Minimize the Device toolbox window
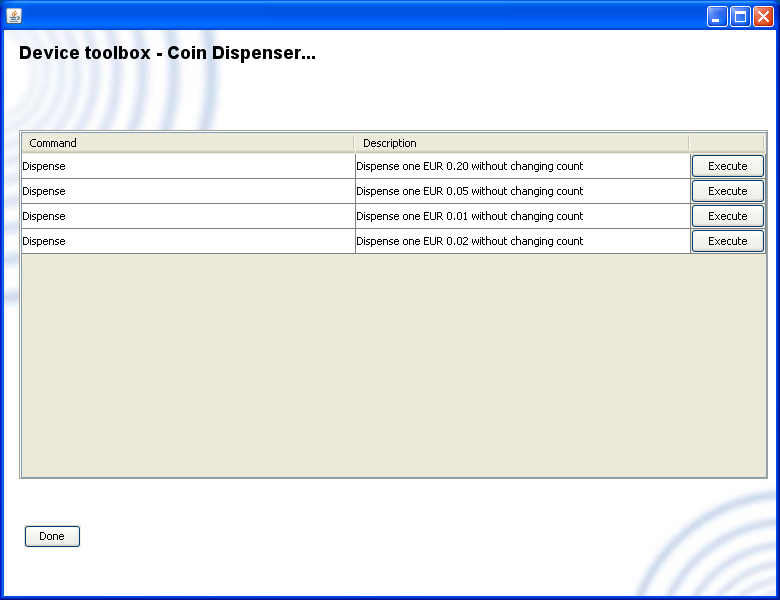Viewport: 780px width, 600px height. [717, 16]
